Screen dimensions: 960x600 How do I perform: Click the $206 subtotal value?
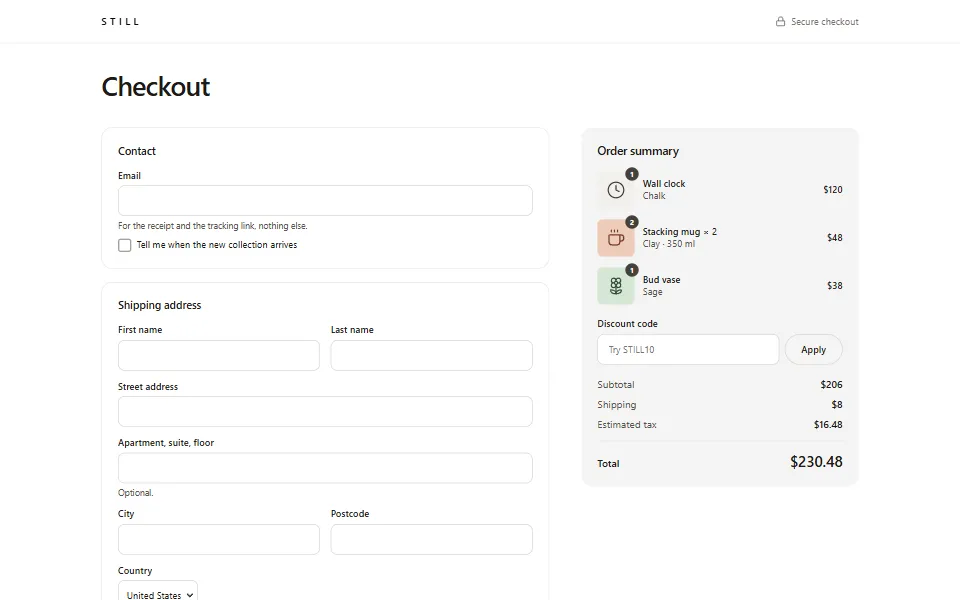tap(831, 384)
